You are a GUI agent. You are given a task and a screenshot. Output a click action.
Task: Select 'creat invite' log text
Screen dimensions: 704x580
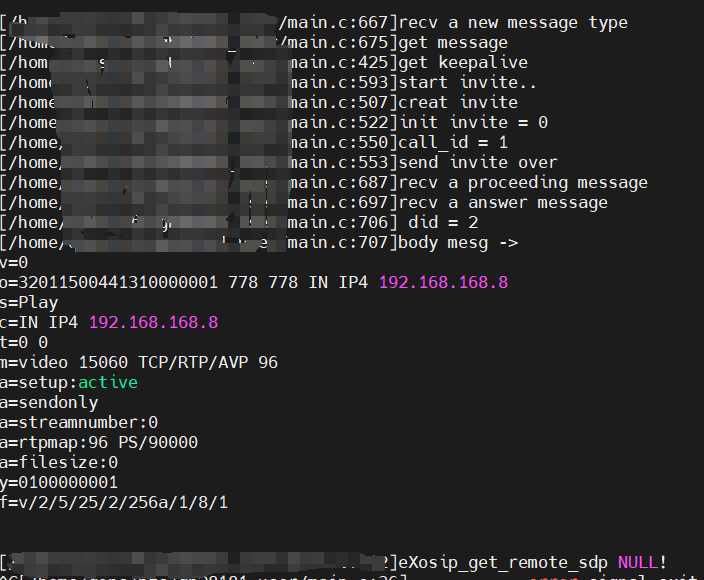458,102
